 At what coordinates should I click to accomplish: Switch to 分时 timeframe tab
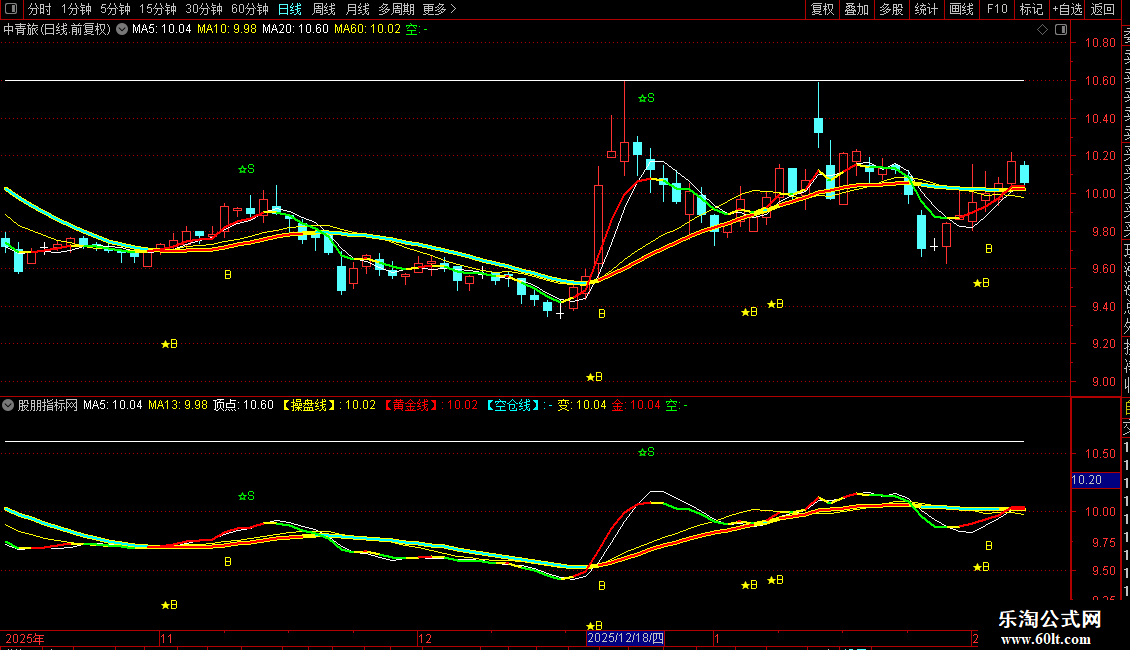coord(40,9)
